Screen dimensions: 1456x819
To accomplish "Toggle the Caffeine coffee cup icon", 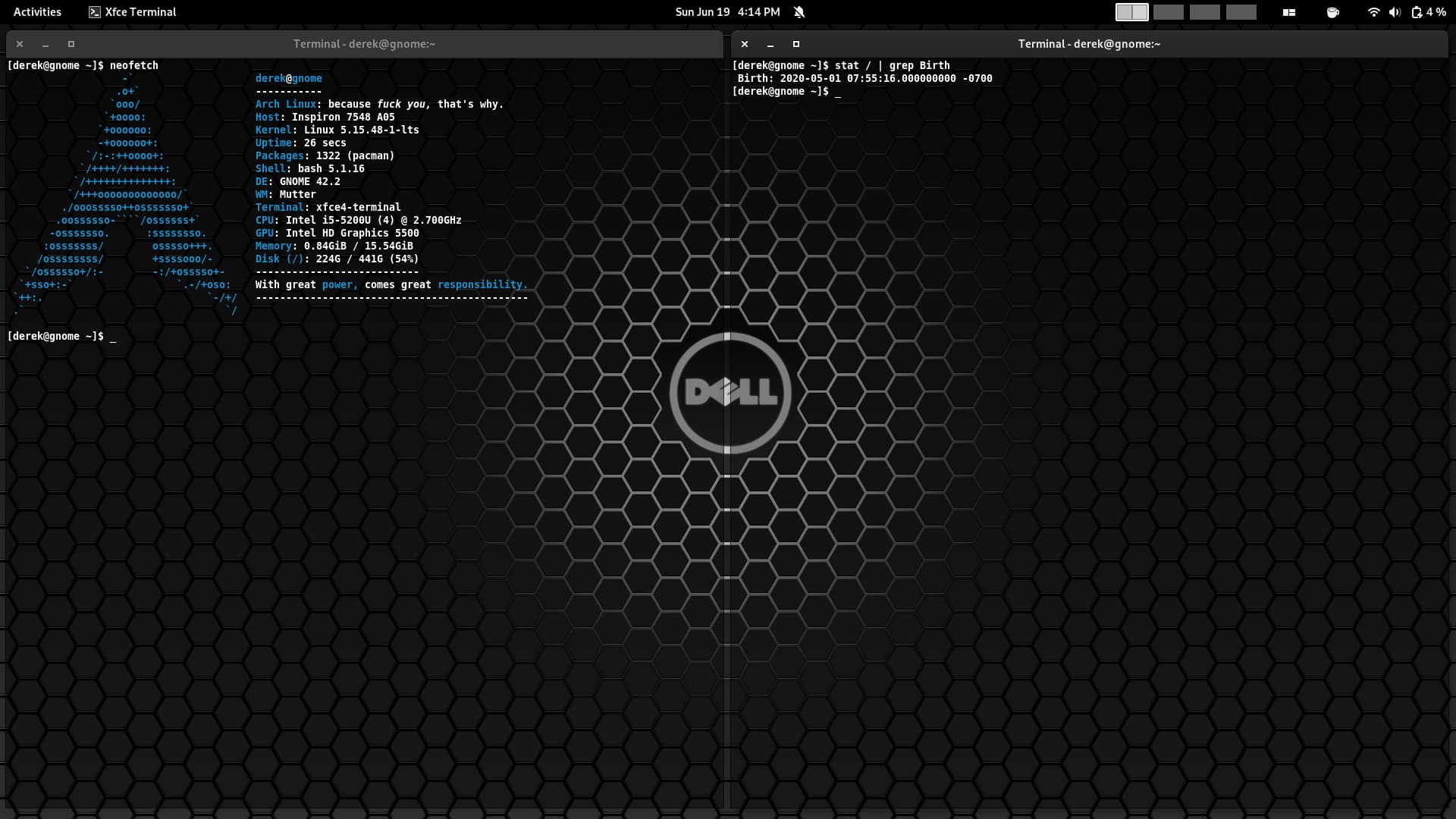I will point(1332,12).
